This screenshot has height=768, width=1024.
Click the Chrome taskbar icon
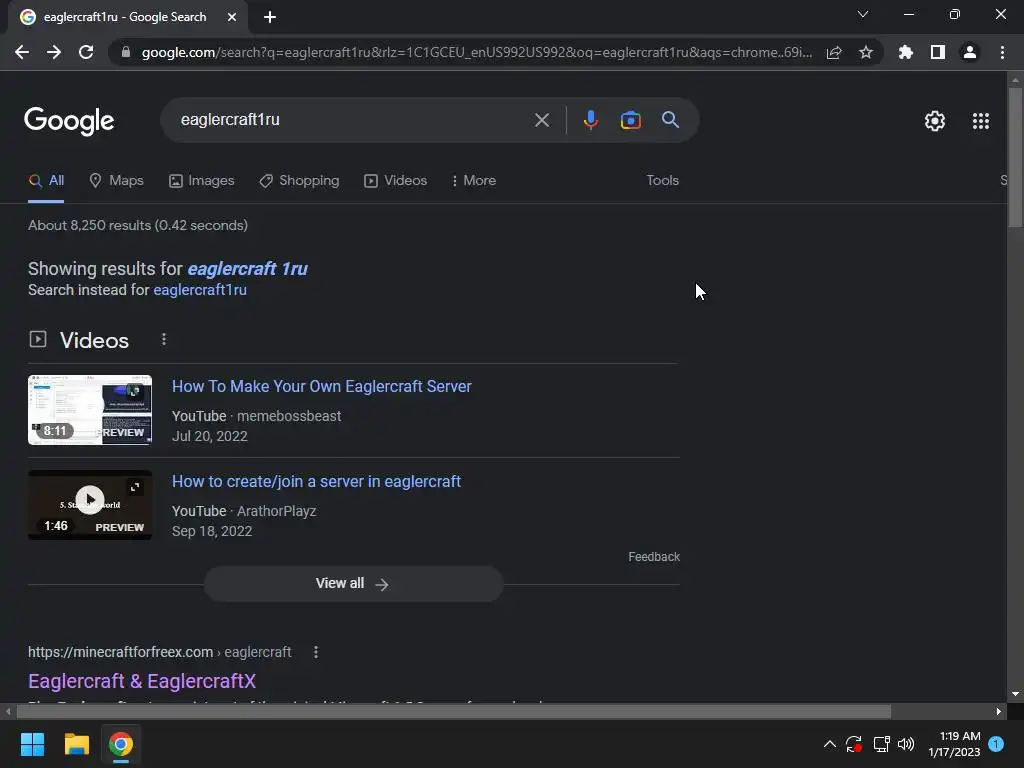[121, 744]
